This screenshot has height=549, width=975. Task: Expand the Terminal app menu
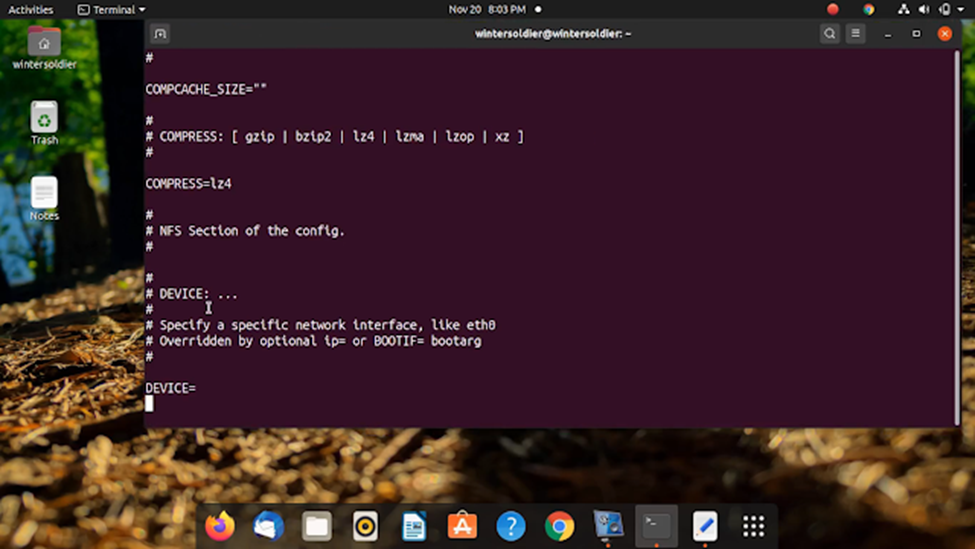(111, 9)
